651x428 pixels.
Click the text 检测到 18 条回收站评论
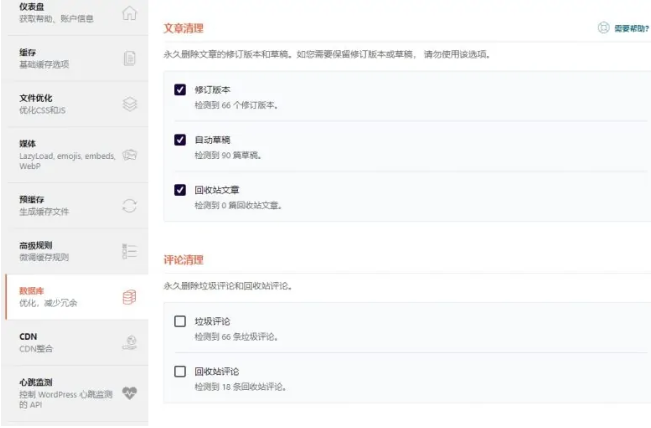click(x=240, y=387)
